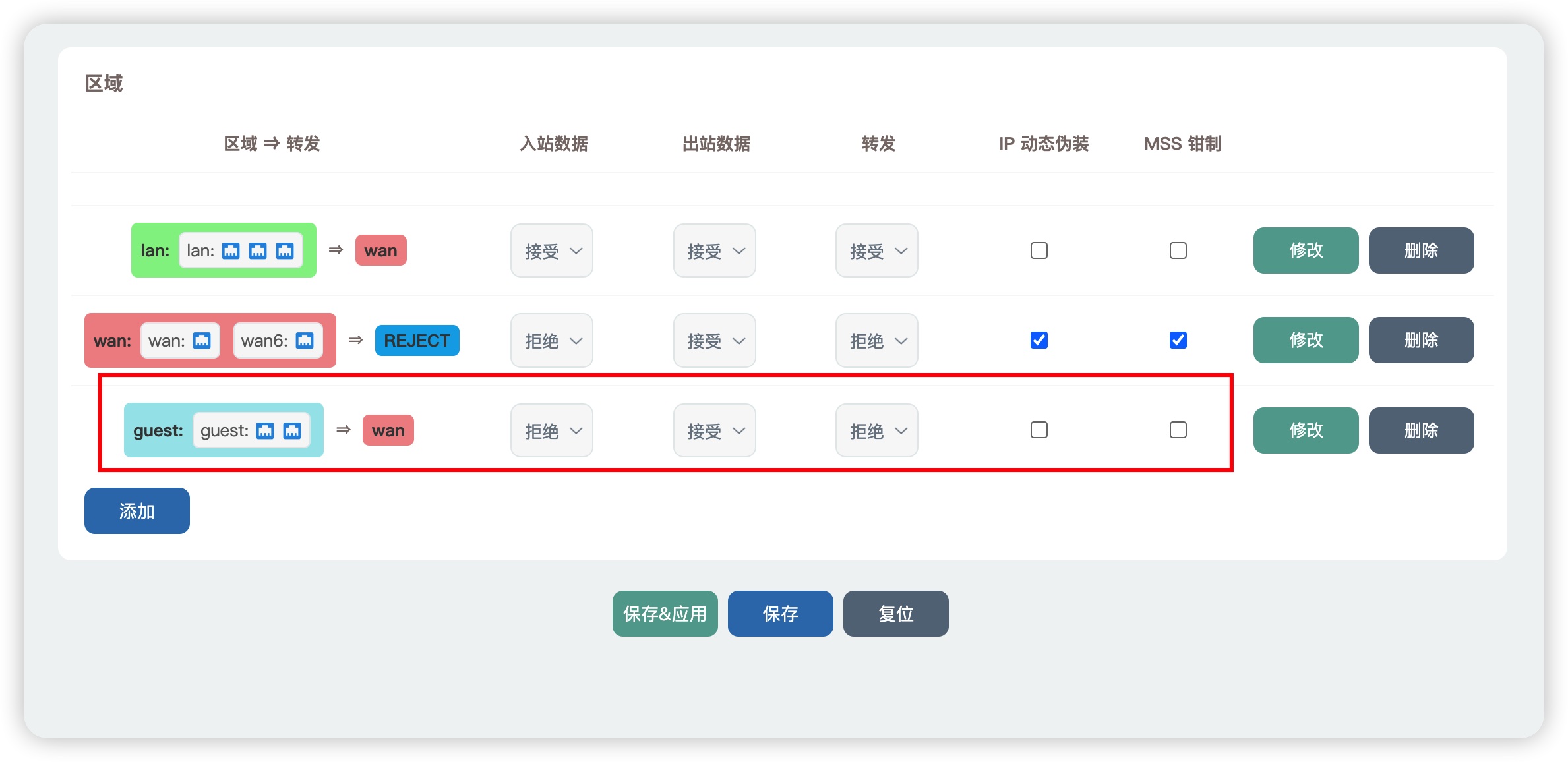1568x762 pixels.
Task: Click 保存&应用 to save and apply
Action: click(664, 614)
